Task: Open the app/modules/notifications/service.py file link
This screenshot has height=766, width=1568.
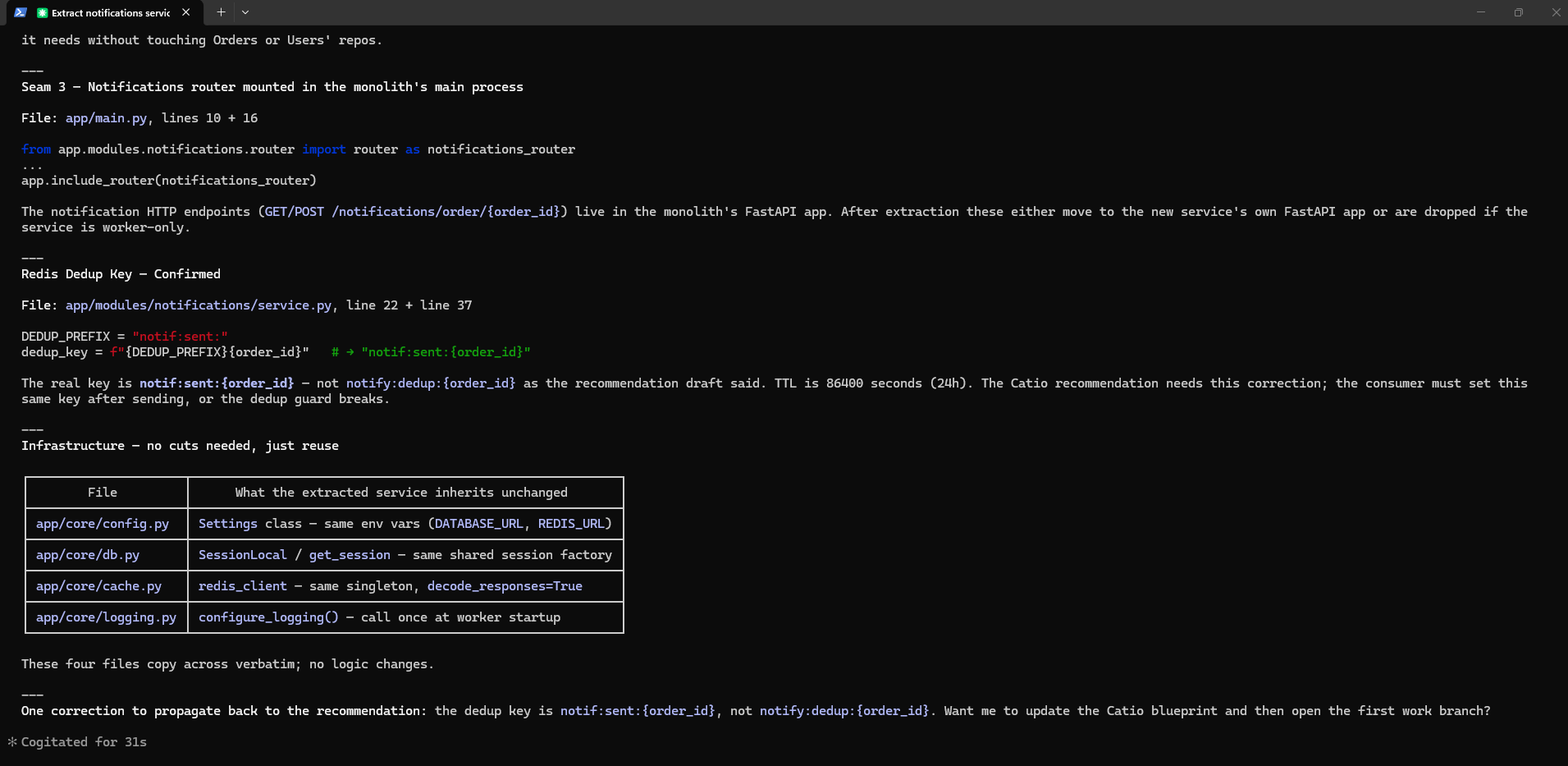Action: tap(199, 305)
